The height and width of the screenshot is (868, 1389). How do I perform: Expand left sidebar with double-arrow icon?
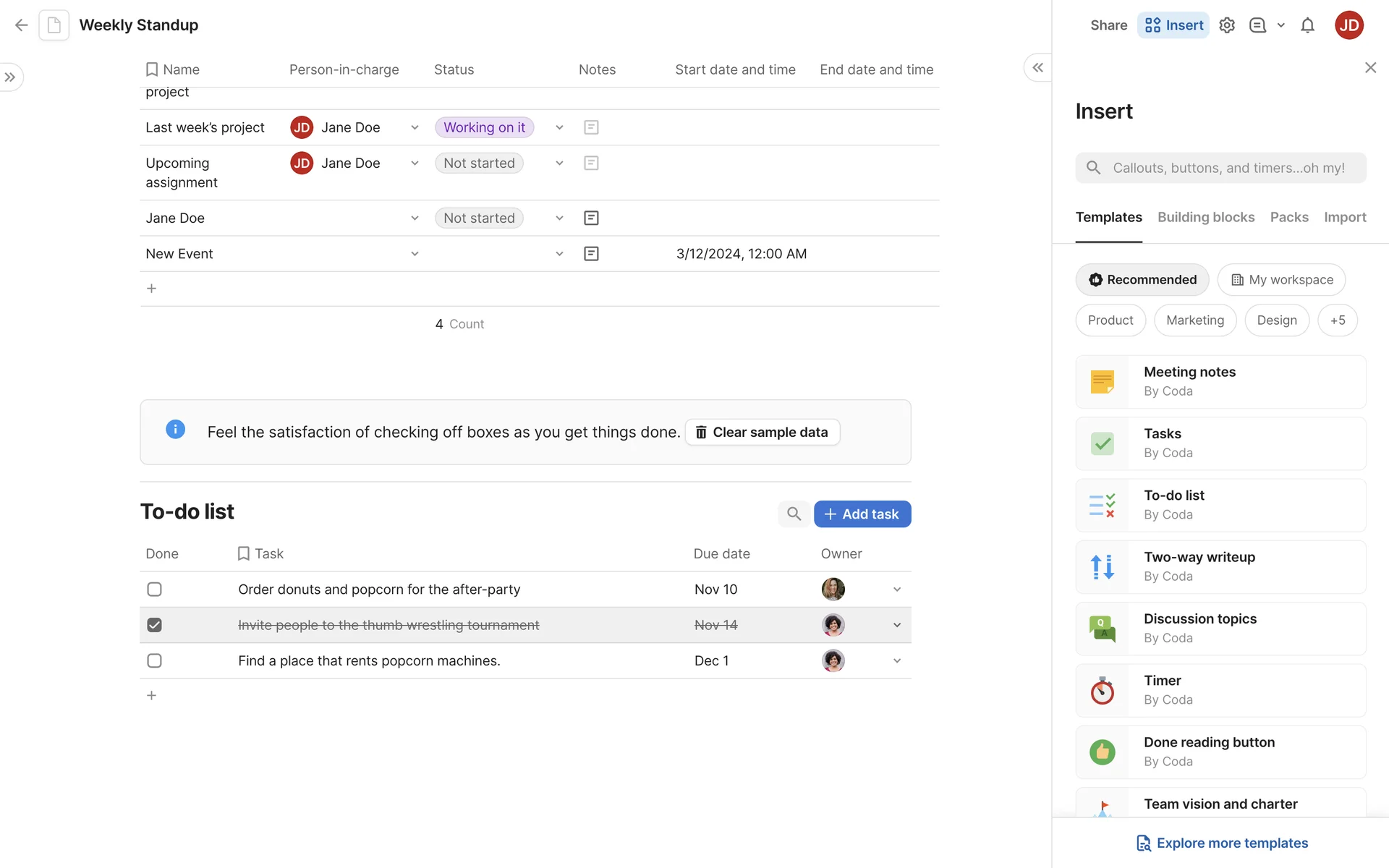point(10,77)
